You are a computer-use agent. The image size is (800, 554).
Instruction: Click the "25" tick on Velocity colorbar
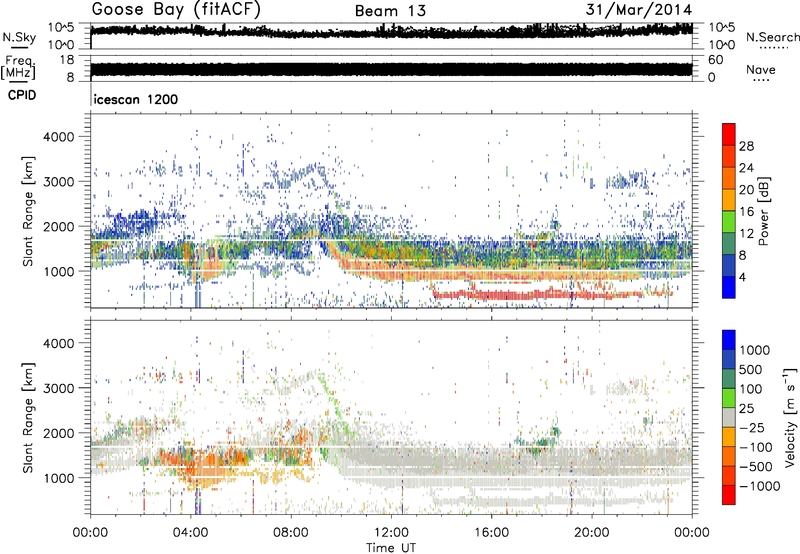pyautogui.click(x=747, y=408)
